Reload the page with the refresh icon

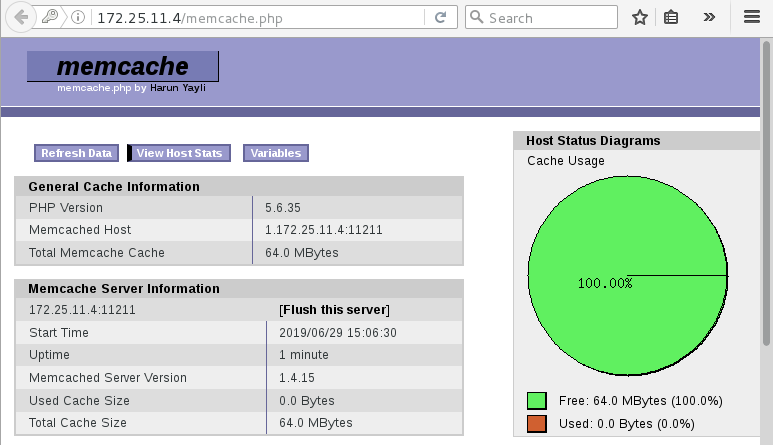440,18
